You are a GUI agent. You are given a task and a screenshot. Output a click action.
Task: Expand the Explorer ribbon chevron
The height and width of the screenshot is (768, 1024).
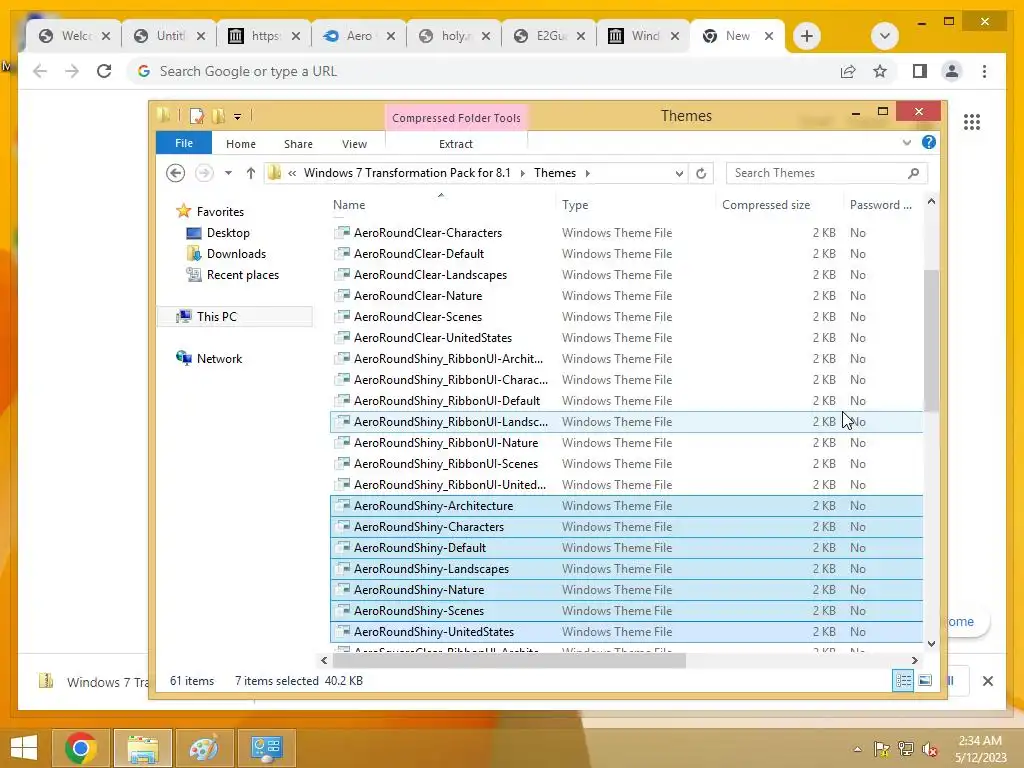point(906,142)
